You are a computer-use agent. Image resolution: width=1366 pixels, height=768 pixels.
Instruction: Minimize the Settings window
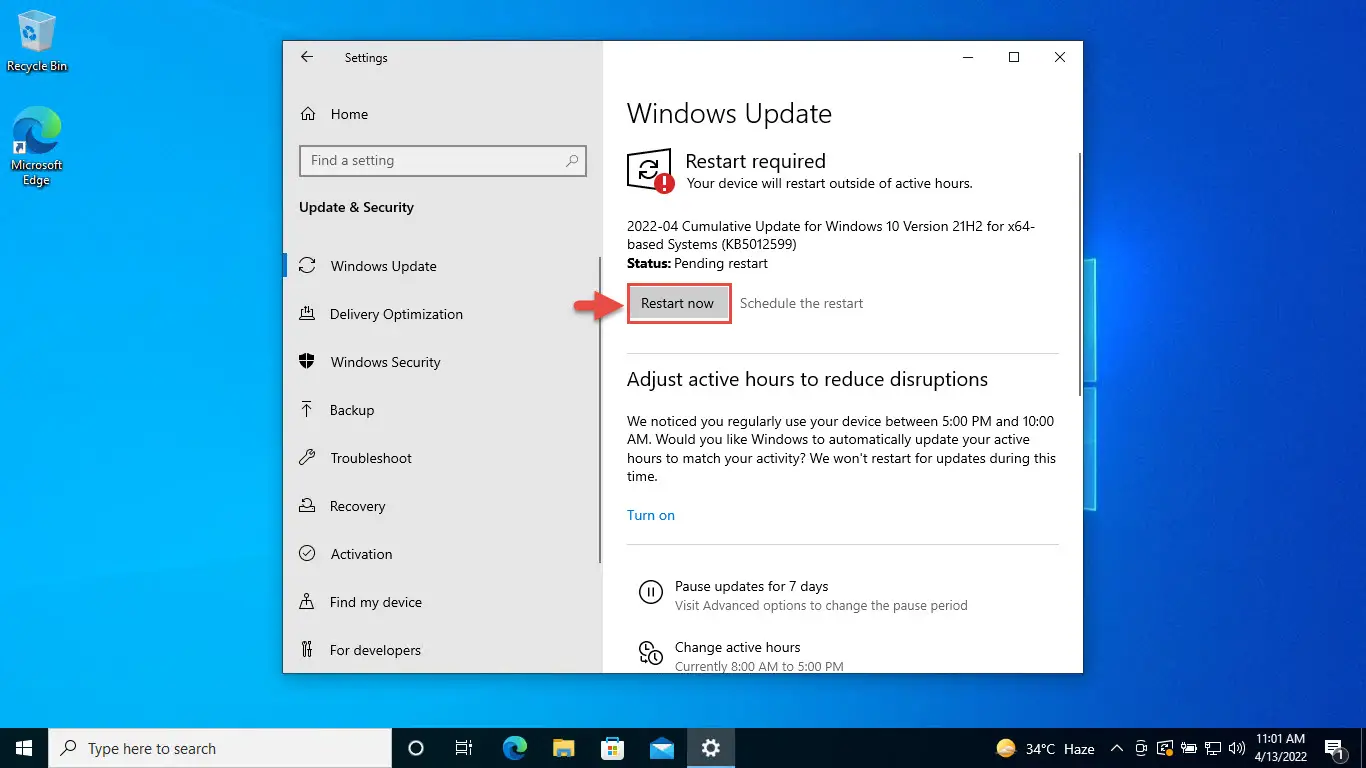click(967, 58)
